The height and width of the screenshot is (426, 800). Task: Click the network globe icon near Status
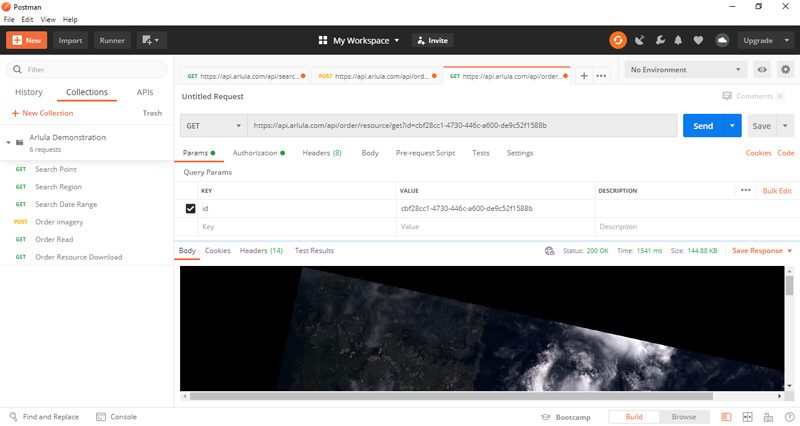(549, 250)
